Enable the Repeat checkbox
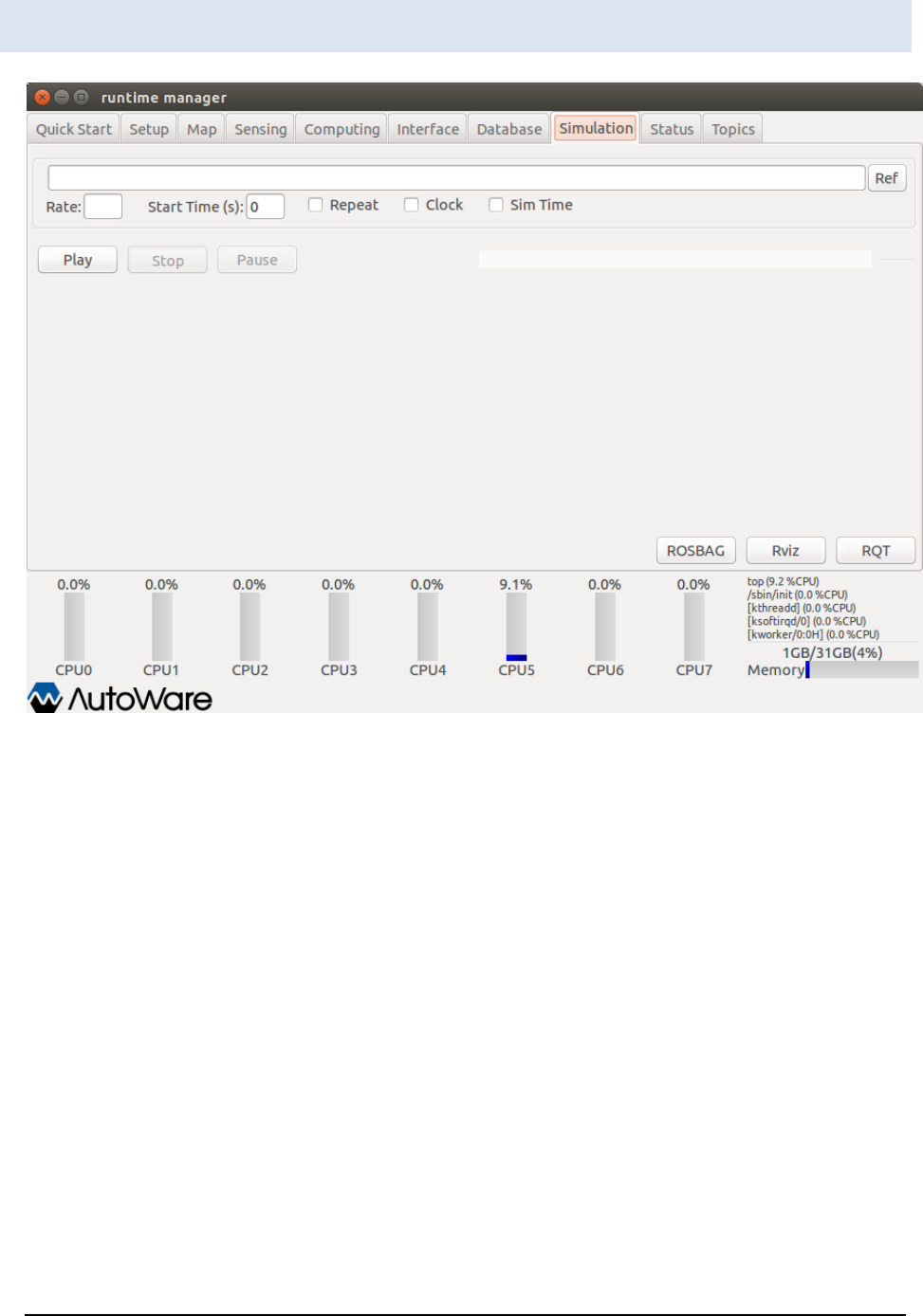The image size is (923, 1316). coord(315,205)
